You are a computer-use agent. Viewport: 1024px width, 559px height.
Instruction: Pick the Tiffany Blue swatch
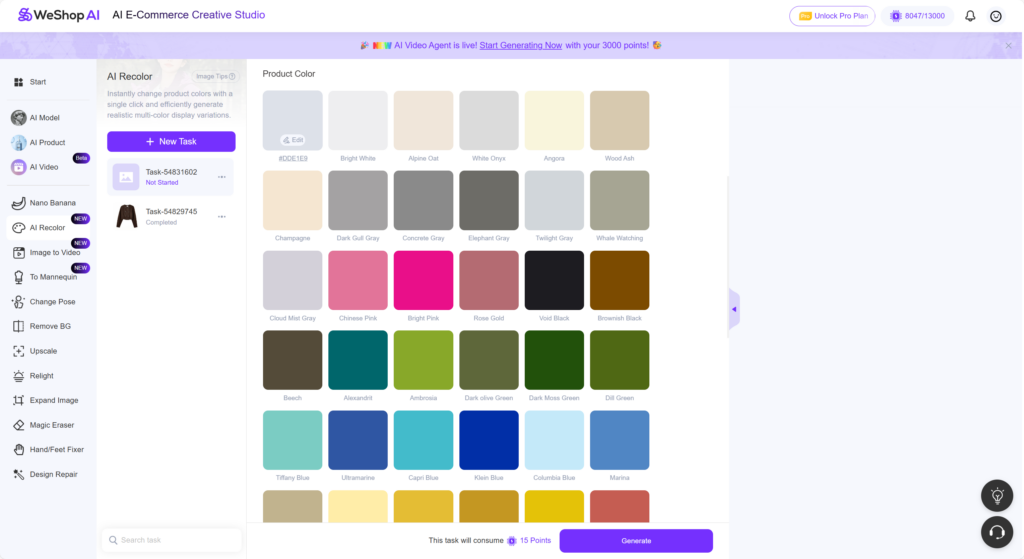click(x=293, y=440)
